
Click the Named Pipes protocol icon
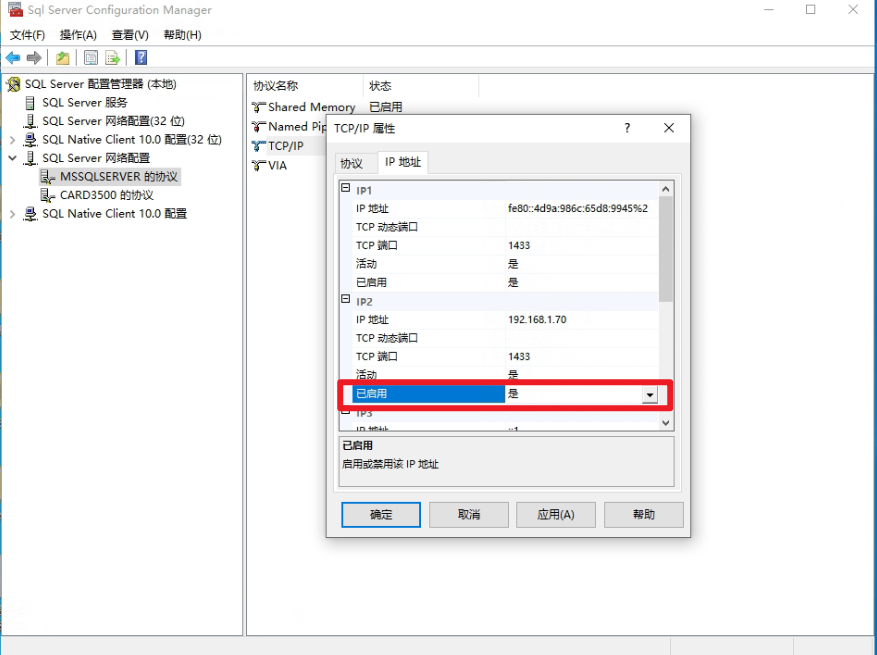click(258, 126)
